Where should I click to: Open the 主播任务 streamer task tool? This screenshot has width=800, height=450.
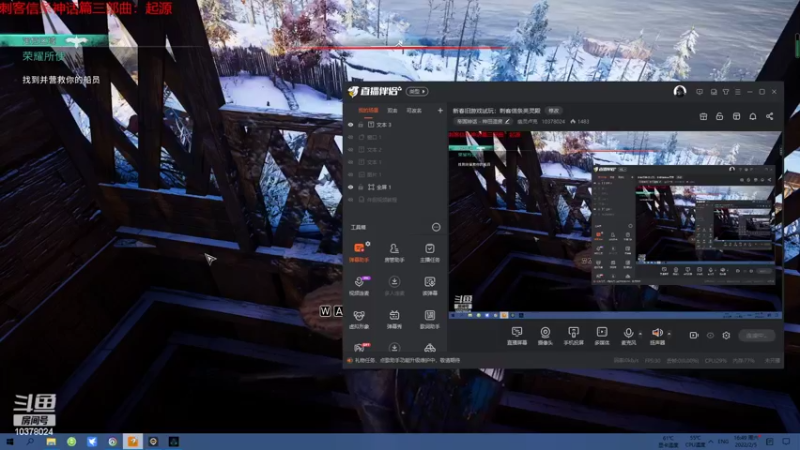[x=430, y=252]
